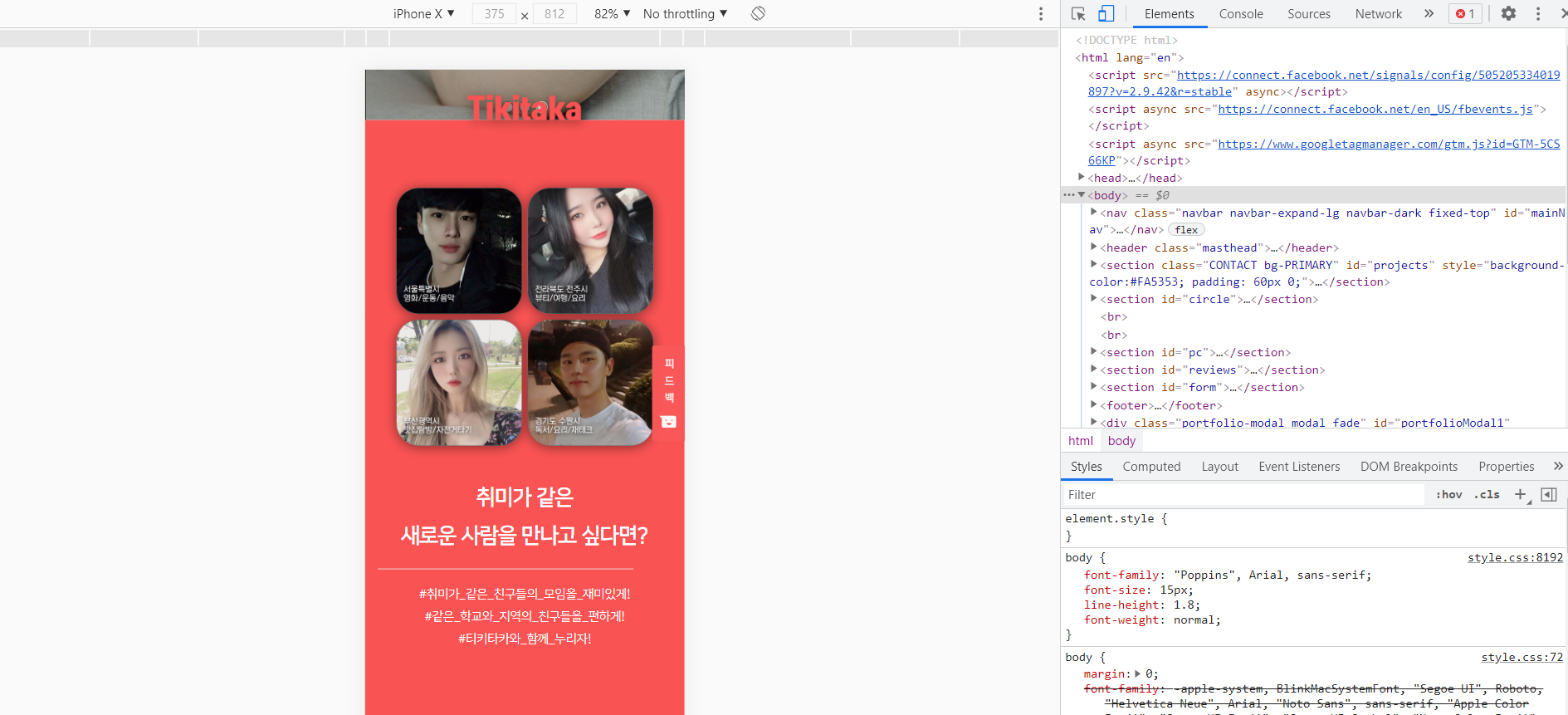
Task: Click the body element actions ellipsis
Action: click(x=1068, y=194)
